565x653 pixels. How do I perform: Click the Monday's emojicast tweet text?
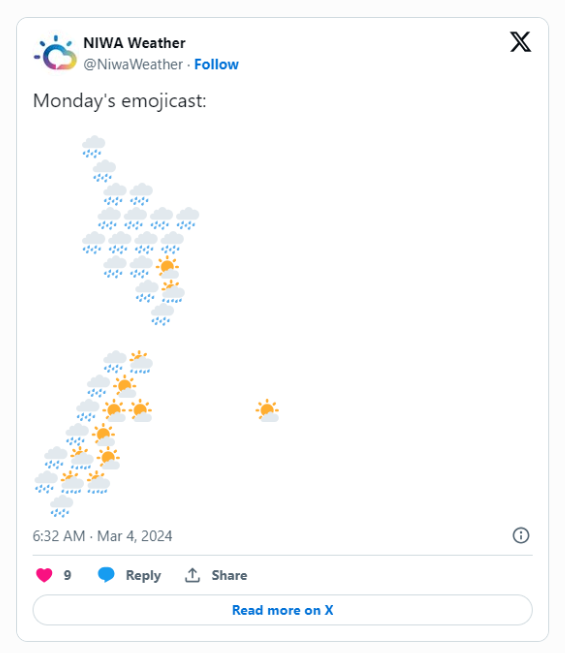[120, 101]
